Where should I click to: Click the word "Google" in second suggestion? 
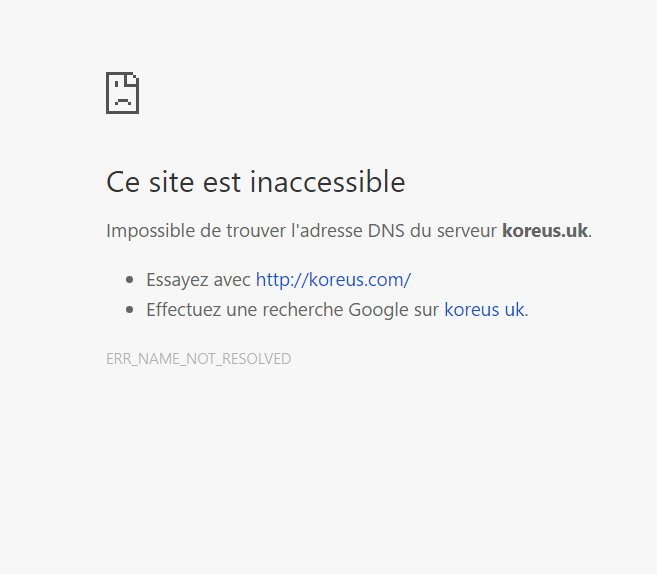coord(378,310)
